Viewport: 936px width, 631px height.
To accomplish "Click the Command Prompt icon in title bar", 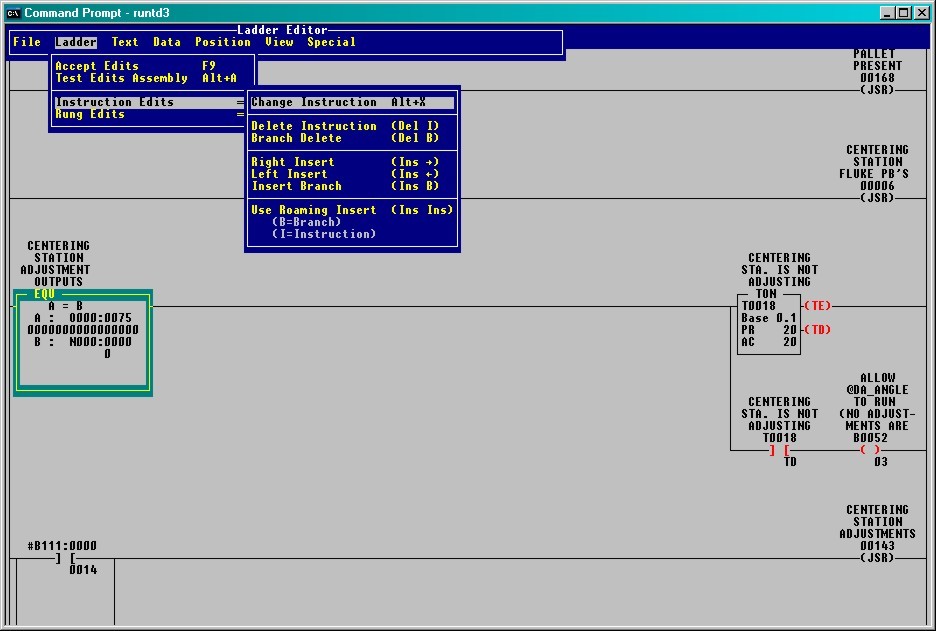I will (x=11, y=12).
